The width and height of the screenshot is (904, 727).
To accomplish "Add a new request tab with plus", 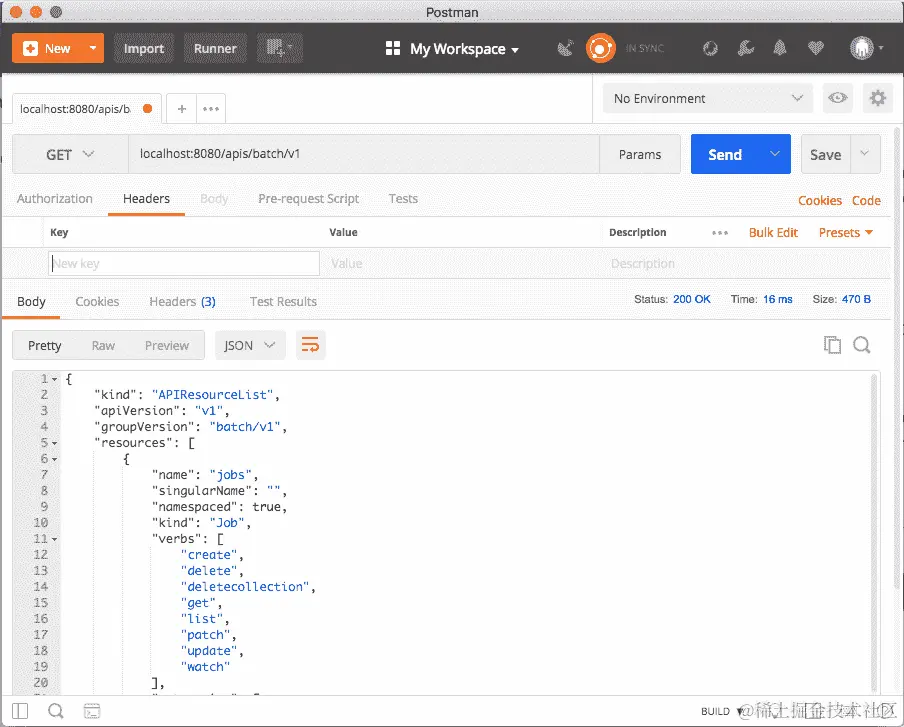I will [x=182, y=109].
